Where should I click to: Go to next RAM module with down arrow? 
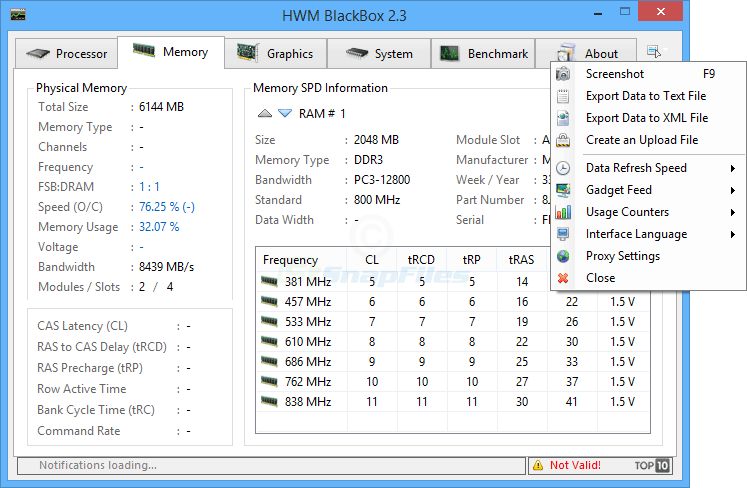coord(285,113)
